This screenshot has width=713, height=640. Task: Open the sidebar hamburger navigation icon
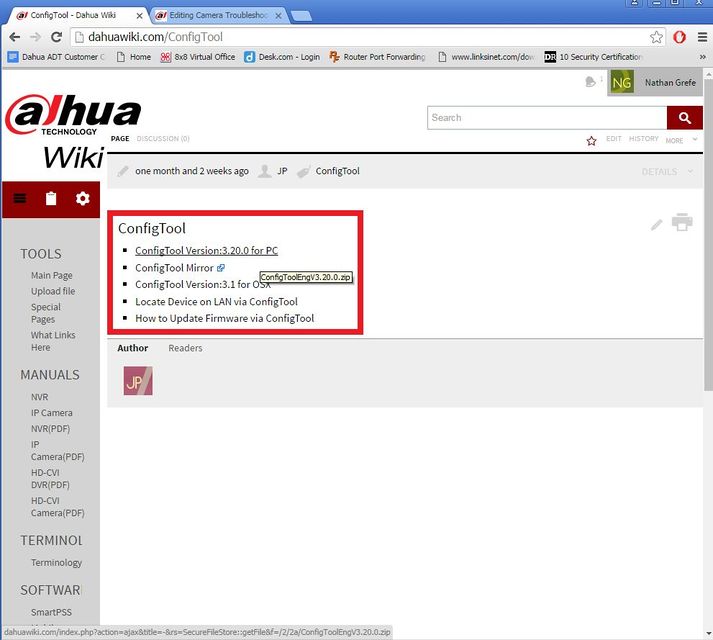tap(20, 198)
